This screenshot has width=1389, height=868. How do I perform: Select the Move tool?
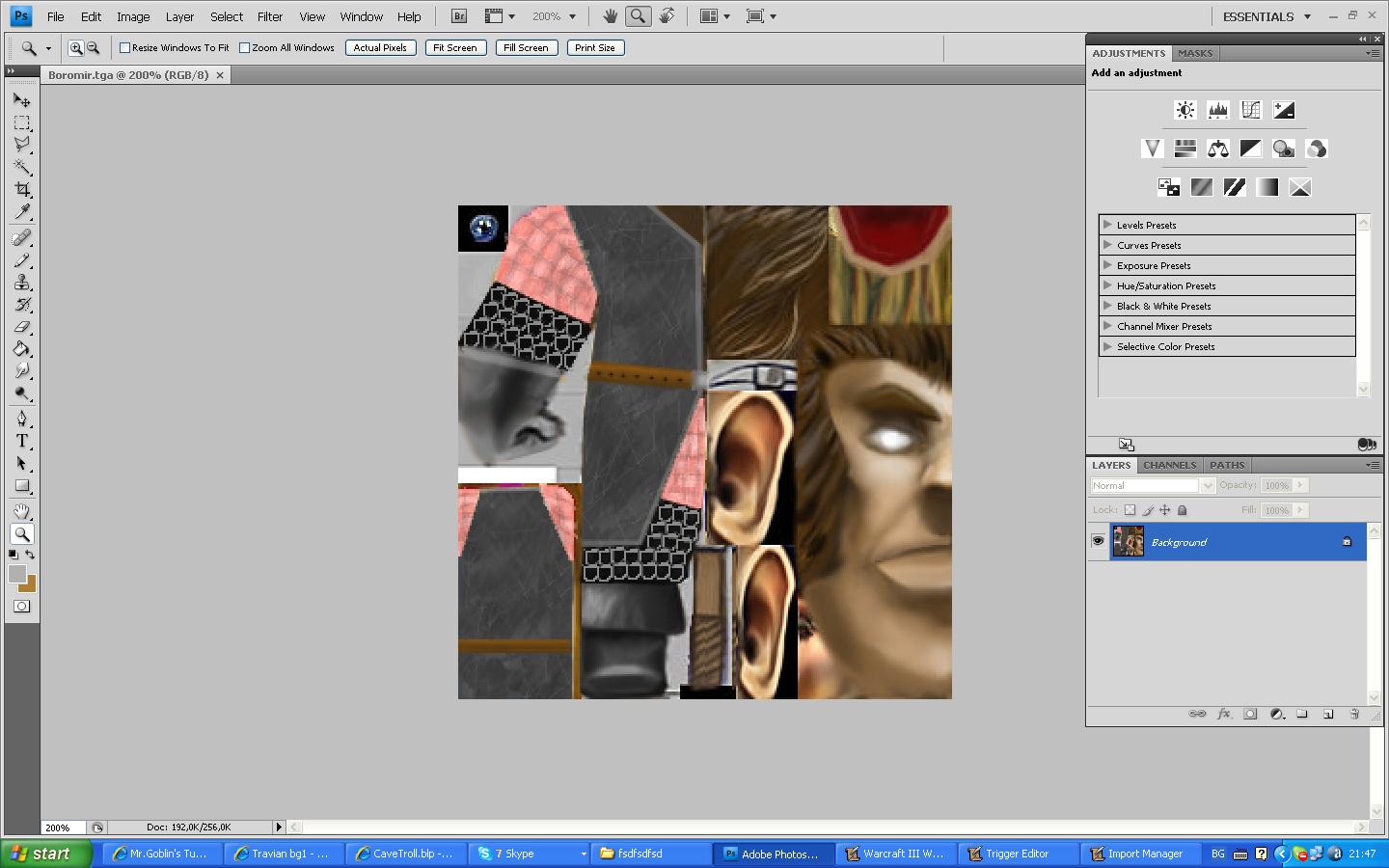pyautogui.click(x=22, y=100)
